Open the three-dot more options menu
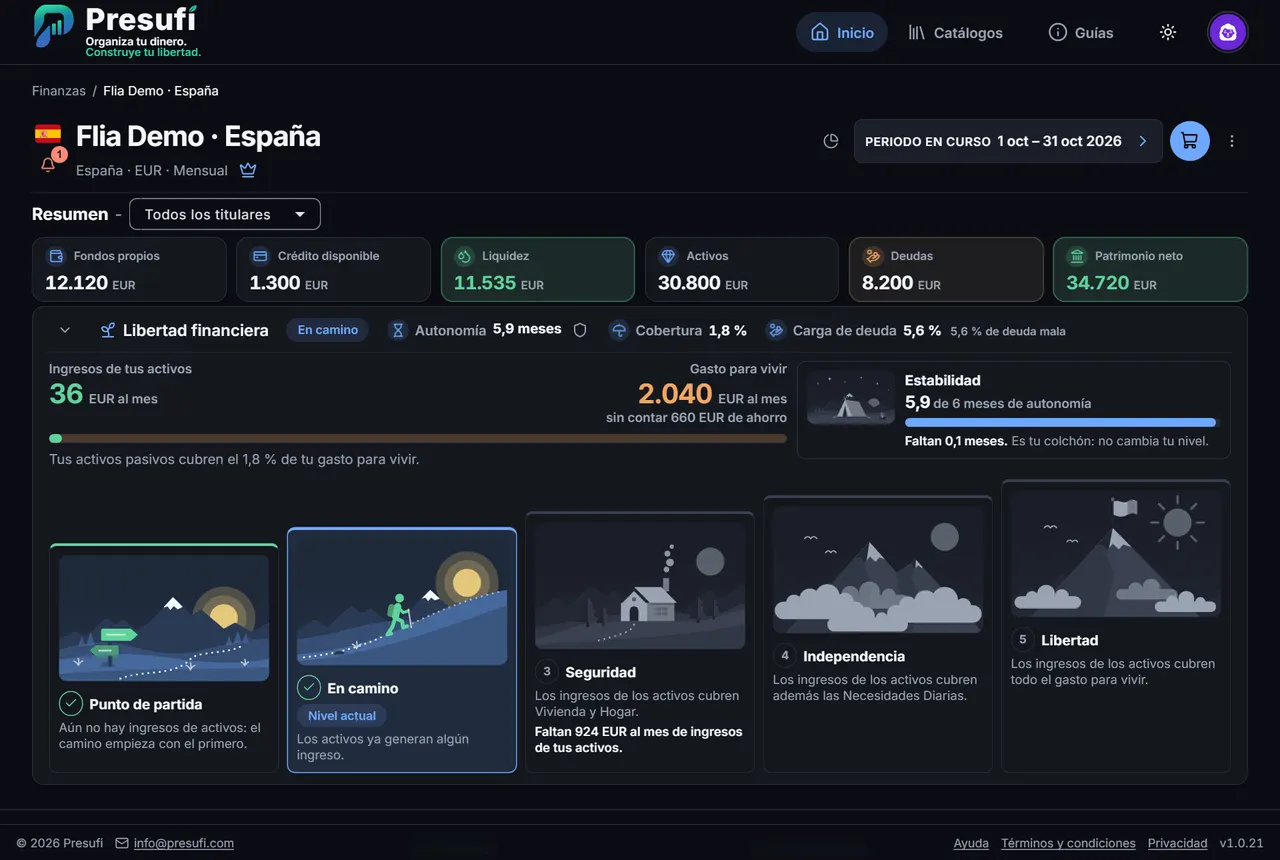The width and height of the screenshot is (1280, 860). pyautogui.click(x=1232, y=141)
